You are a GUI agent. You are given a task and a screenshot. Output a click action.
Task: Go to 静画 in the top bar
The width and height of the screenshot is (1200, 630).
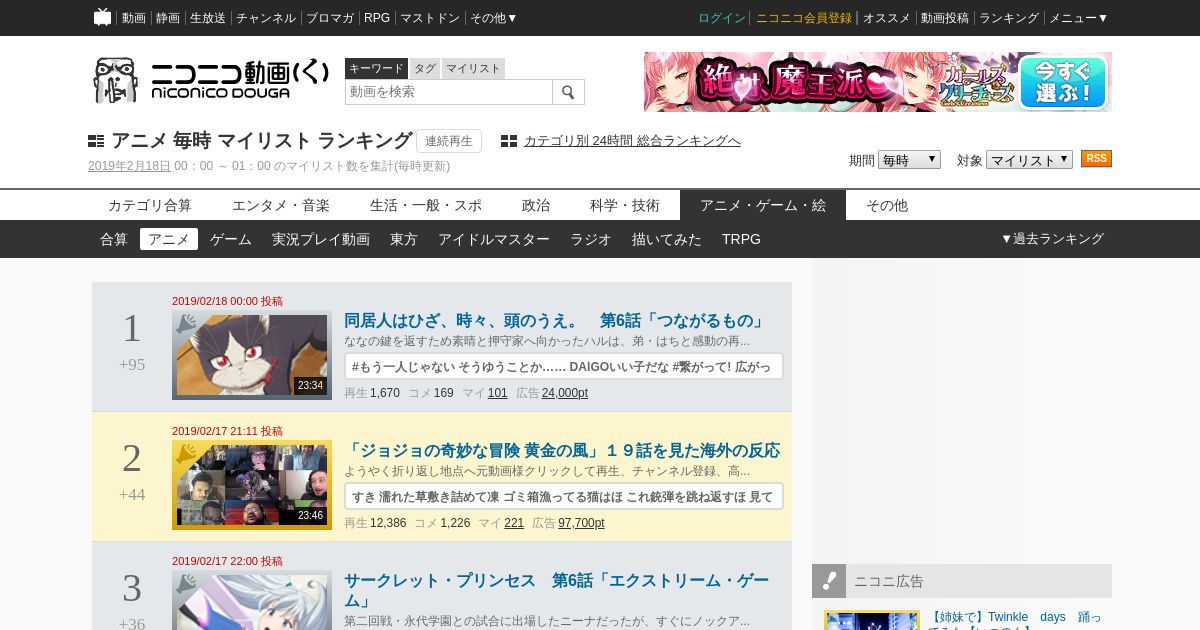point(168,18)
